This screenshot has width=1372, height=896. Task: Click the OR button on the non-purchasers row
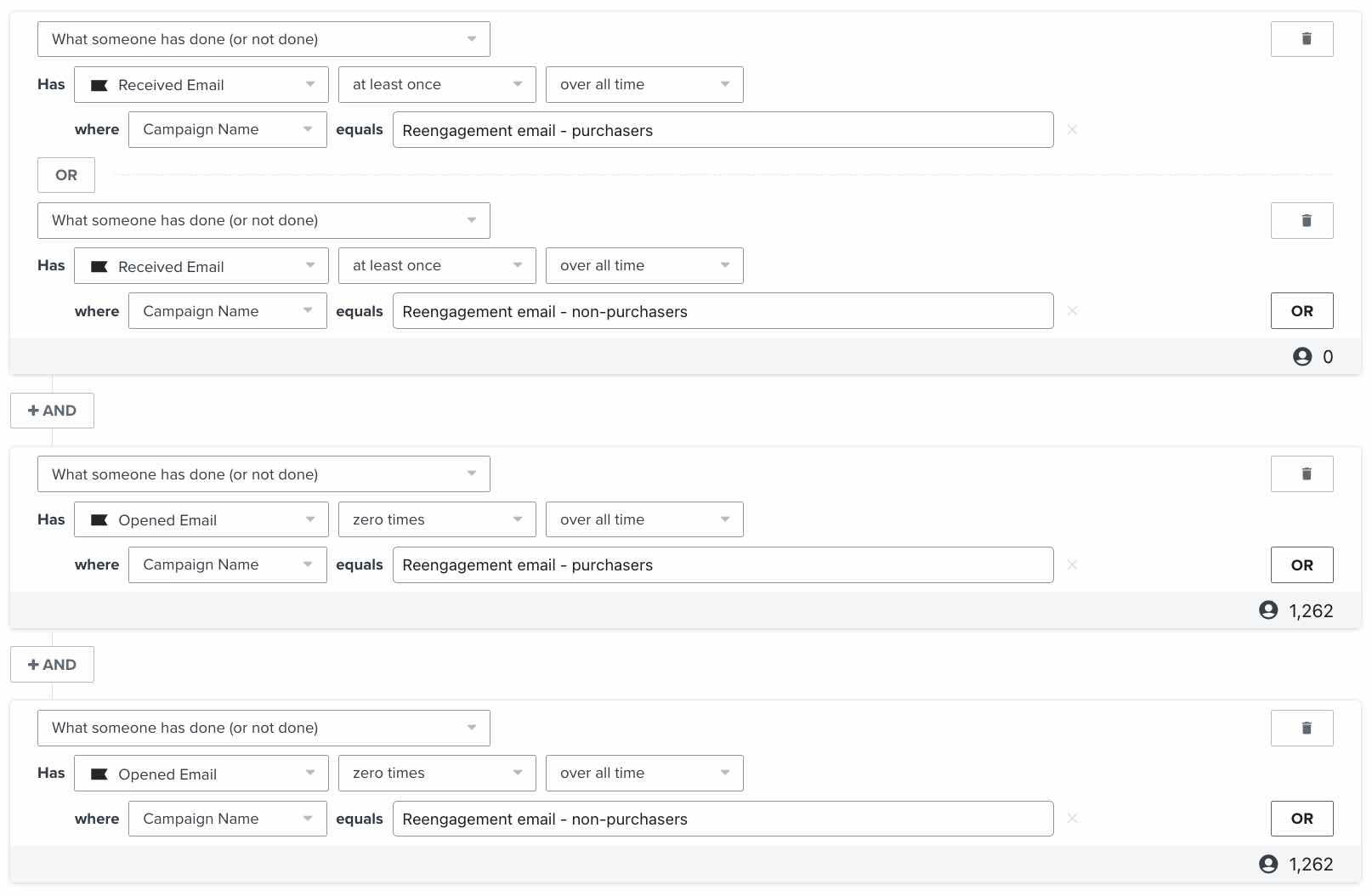click(x=1301, y=310)
